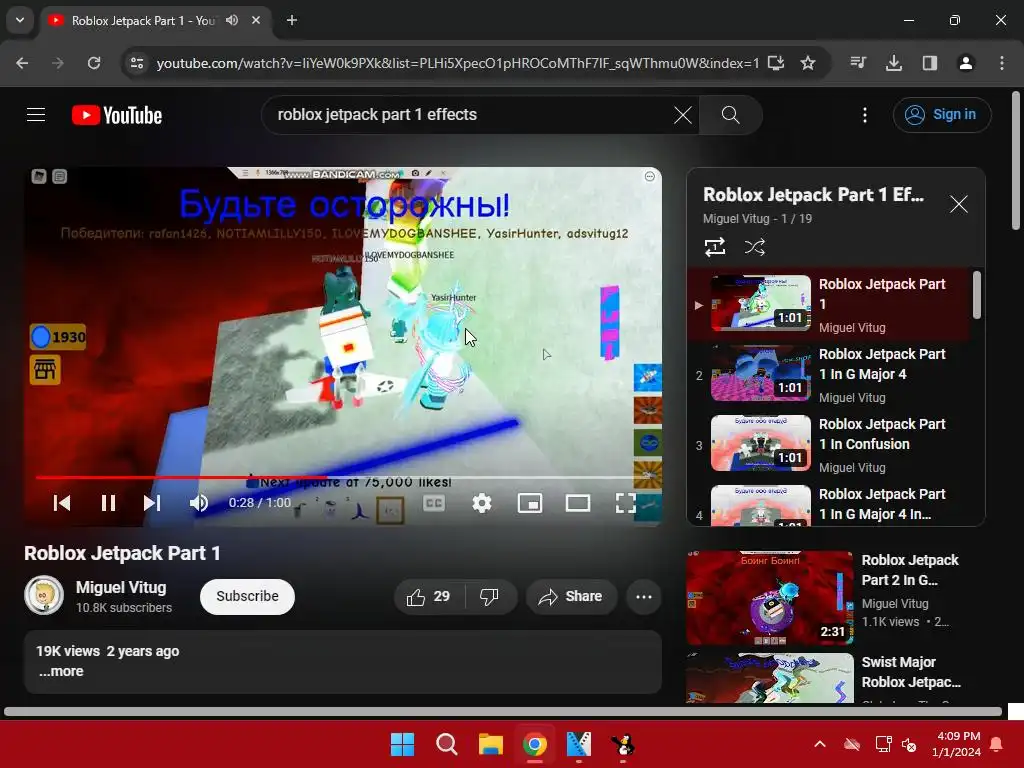Open Chrome downloads

click(894, 63)
